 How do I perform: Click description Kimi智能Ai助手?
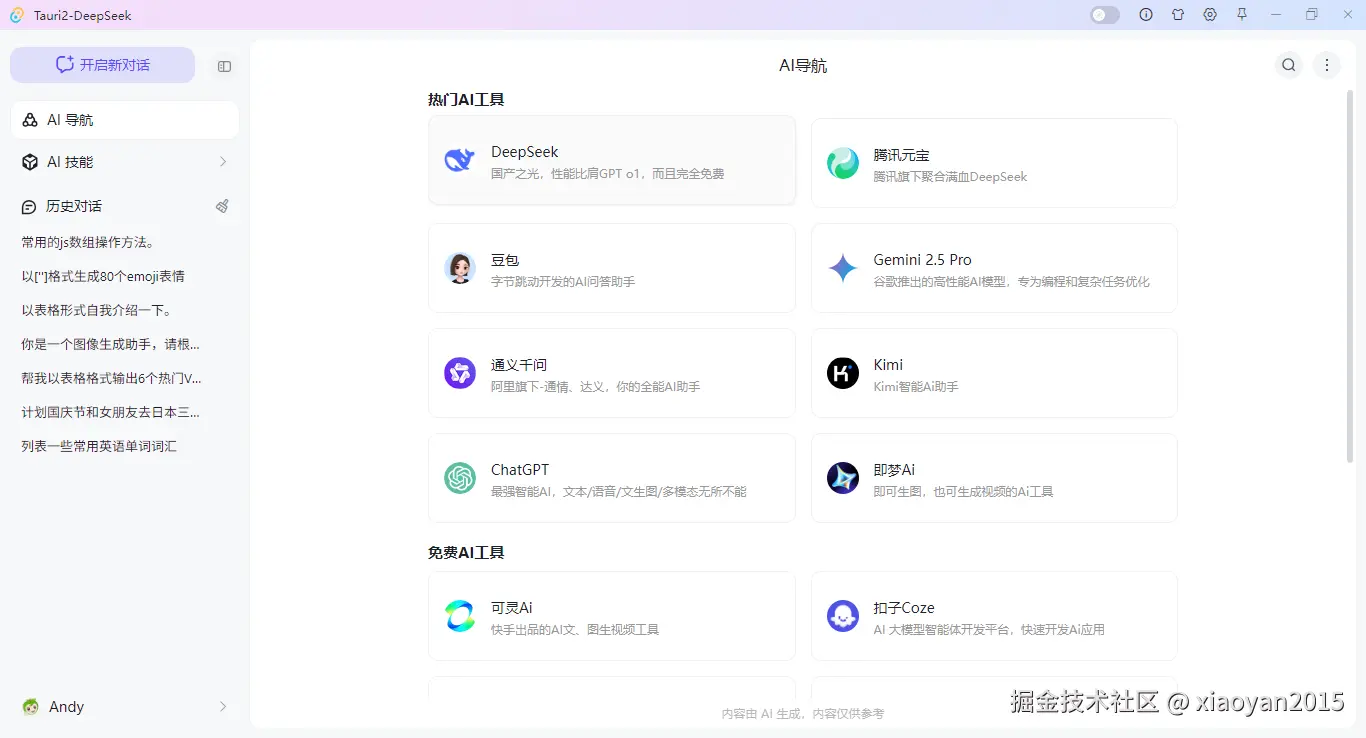pyautogui.click(x=916, y=387)
